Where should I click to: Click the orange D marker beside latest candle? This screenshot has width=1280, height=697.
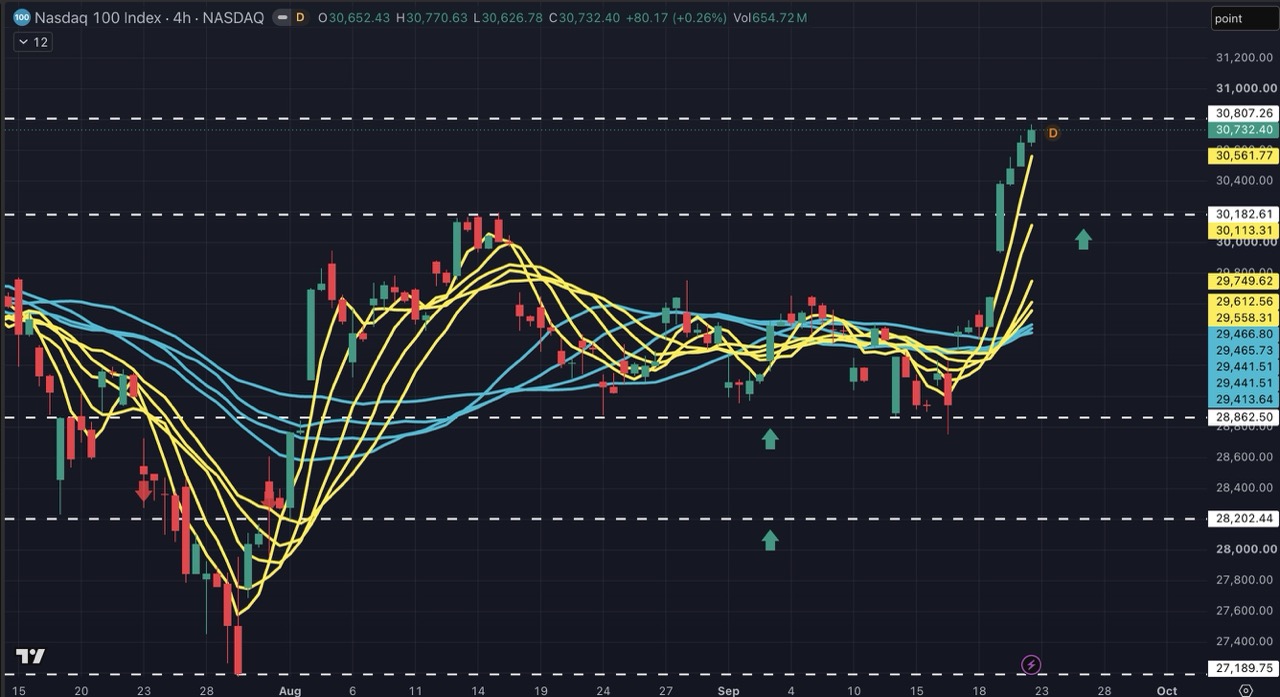click(1052, 133)
